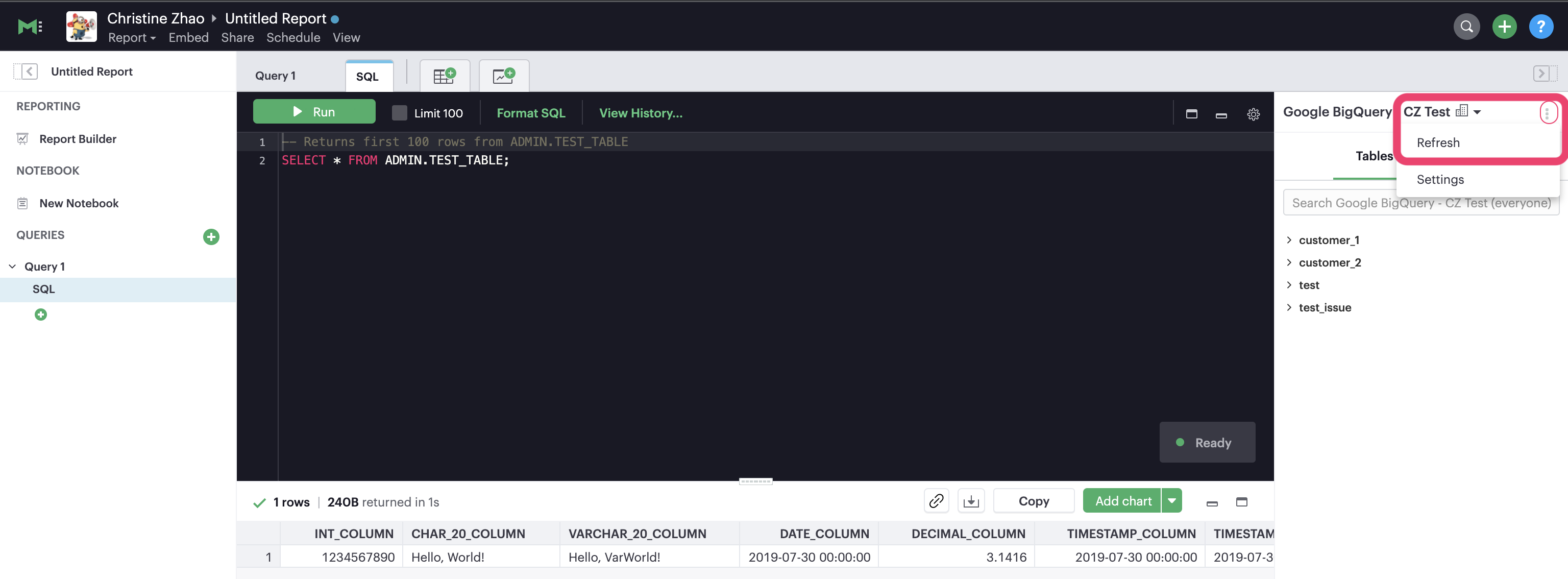Click the collapse results panel icon
This screenshot has height=579, width=1568.
click(x=1210, y=501)
